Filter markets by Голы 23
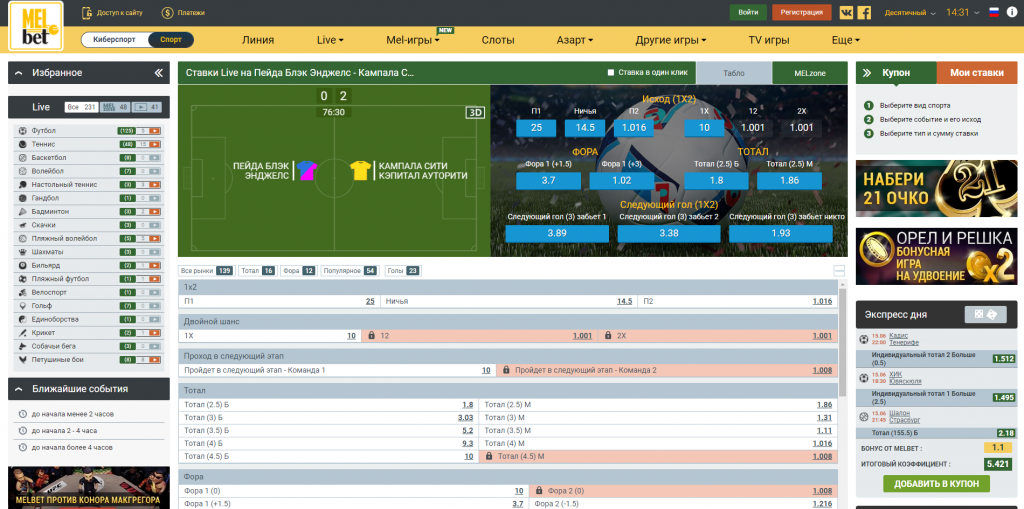Viewport: 1024px width, 509px height. point(403,271)
